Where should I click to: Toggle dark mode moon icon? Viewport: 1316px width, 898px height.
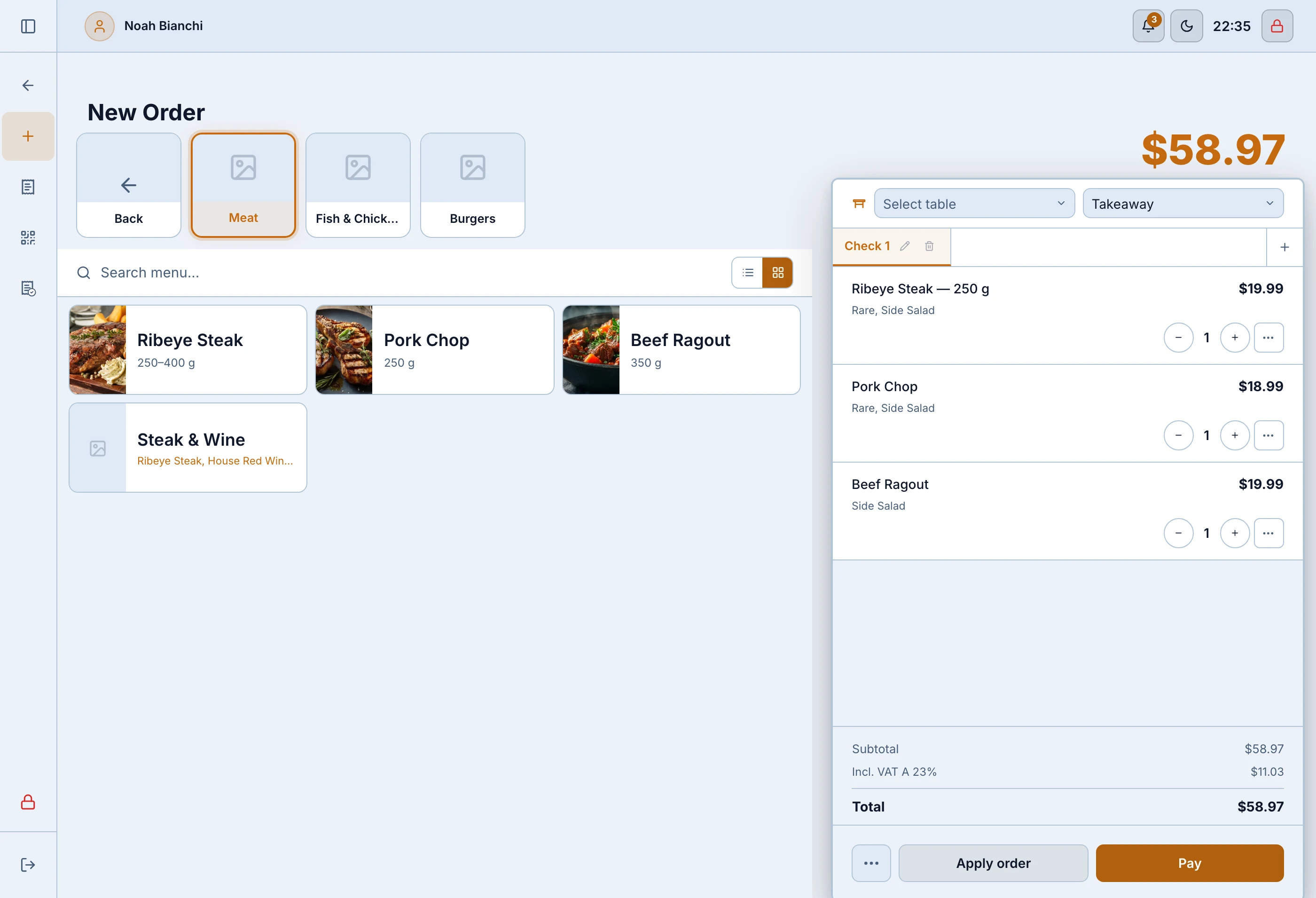pyautogui.click(x=1186, y=26)
